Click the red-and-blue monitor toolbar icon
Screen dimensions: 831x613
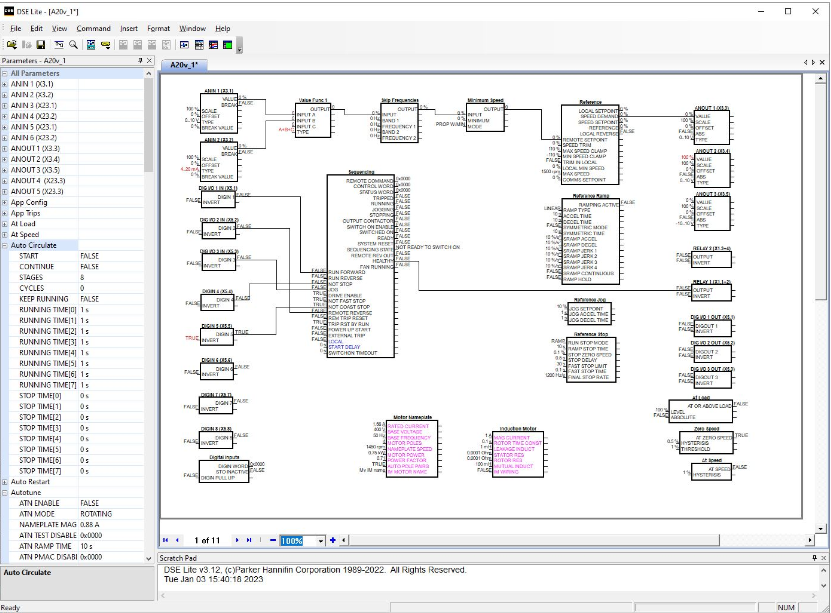(211, 45)
